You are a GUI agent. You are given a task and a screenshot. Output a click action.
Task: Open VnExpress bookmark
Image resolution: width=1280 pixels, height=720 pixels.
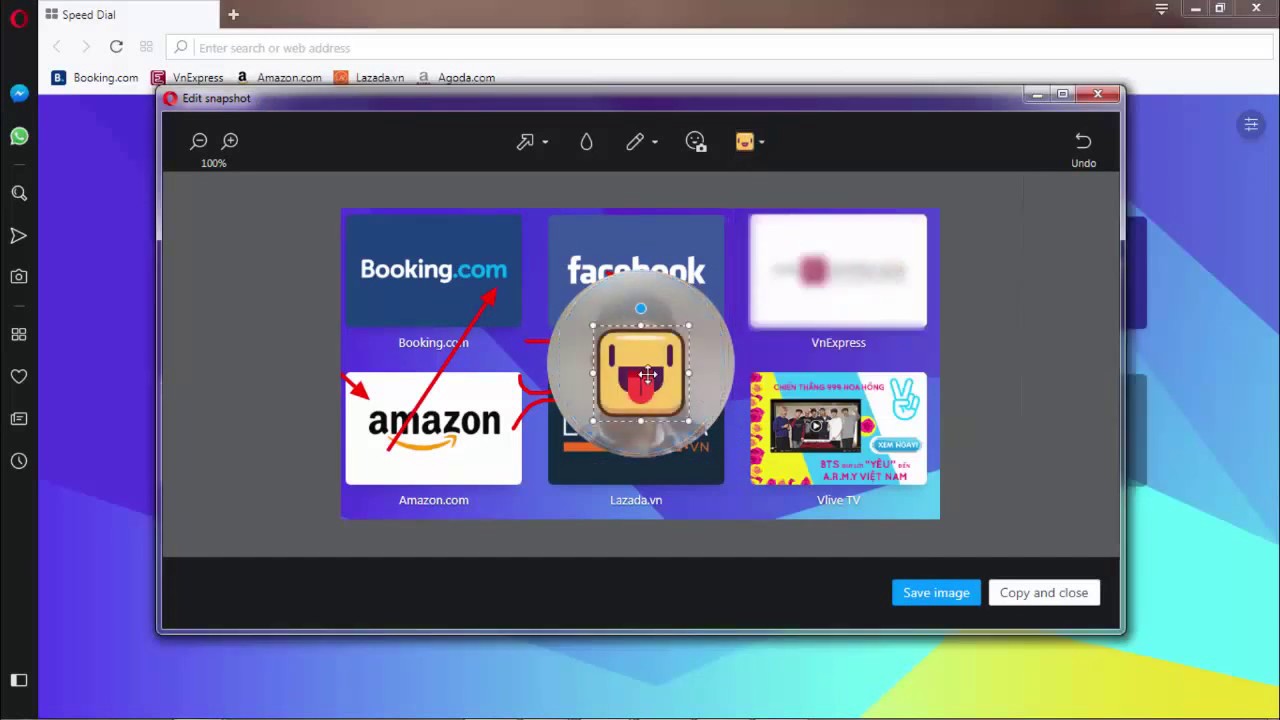pos(187,77)
